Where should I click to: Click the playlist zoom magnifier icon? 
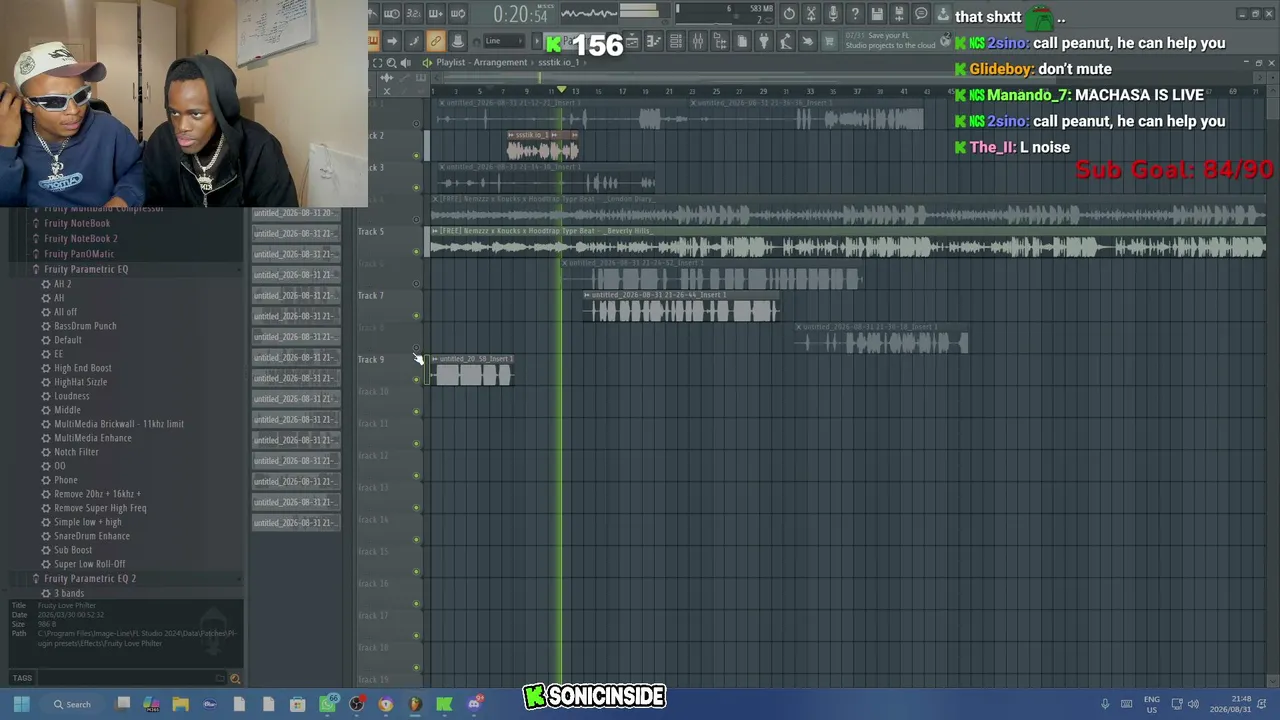click(391, 63)
